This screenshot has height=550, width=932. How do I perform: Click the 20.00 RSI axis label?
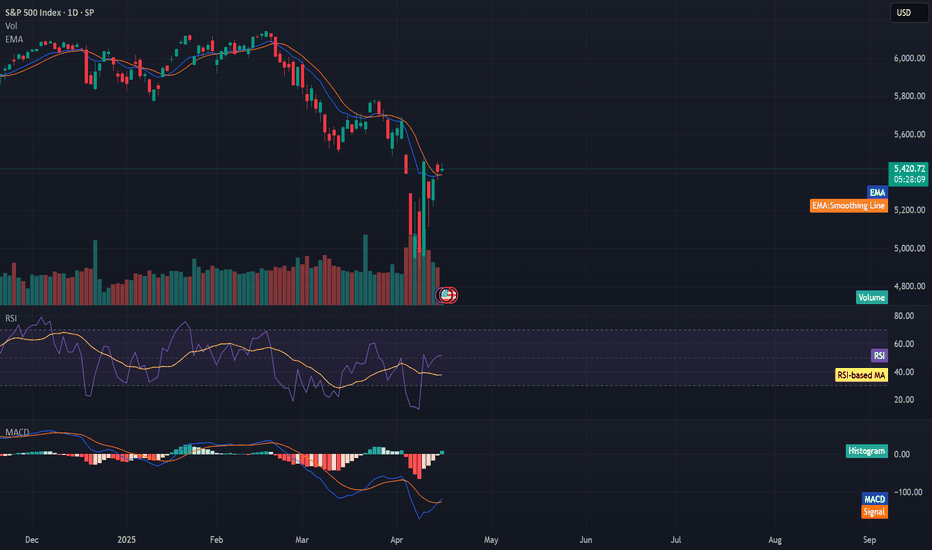click(903, 400)
